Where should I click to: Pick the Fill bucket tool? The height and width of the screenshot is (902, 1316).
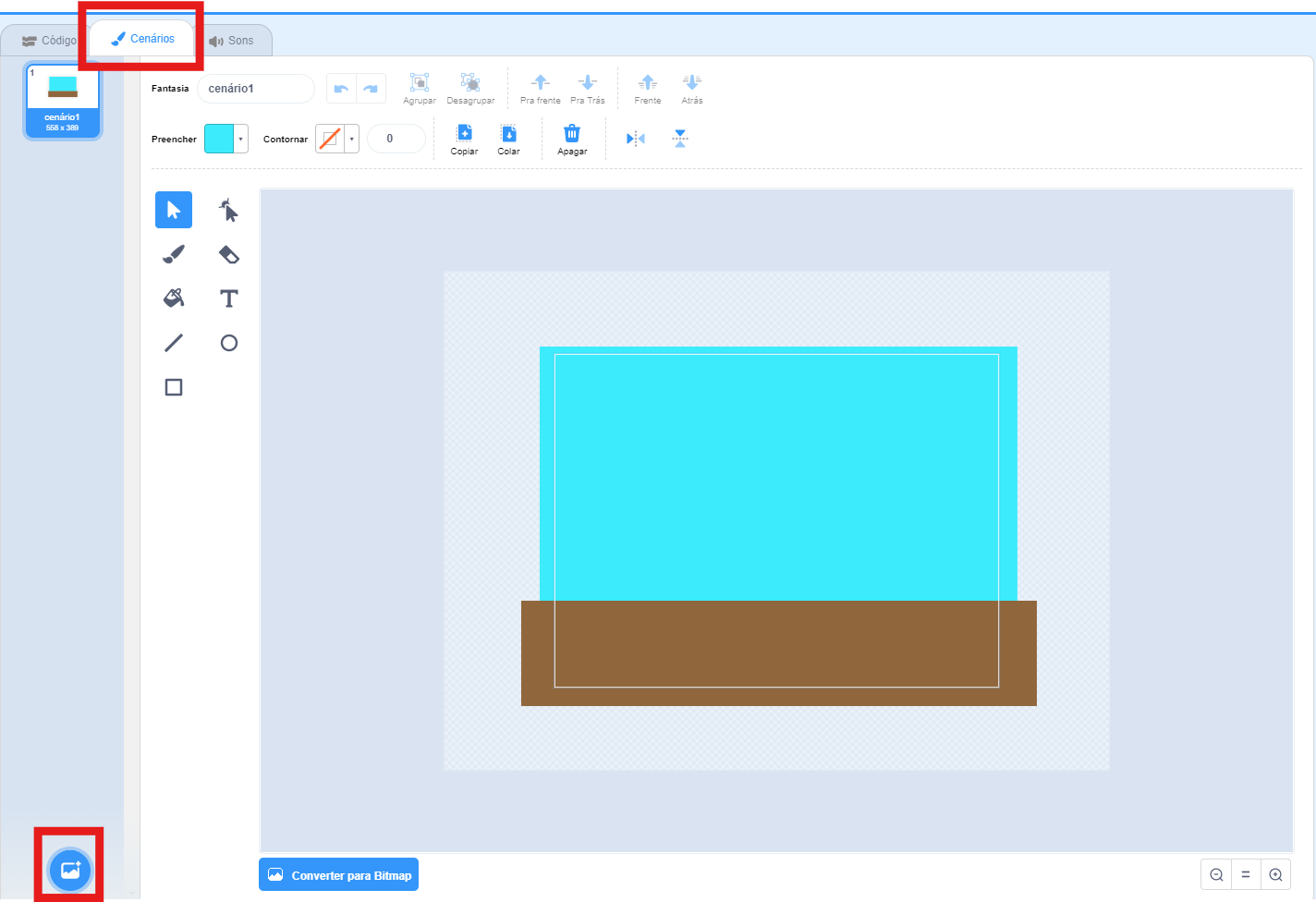tap(174, 299)
